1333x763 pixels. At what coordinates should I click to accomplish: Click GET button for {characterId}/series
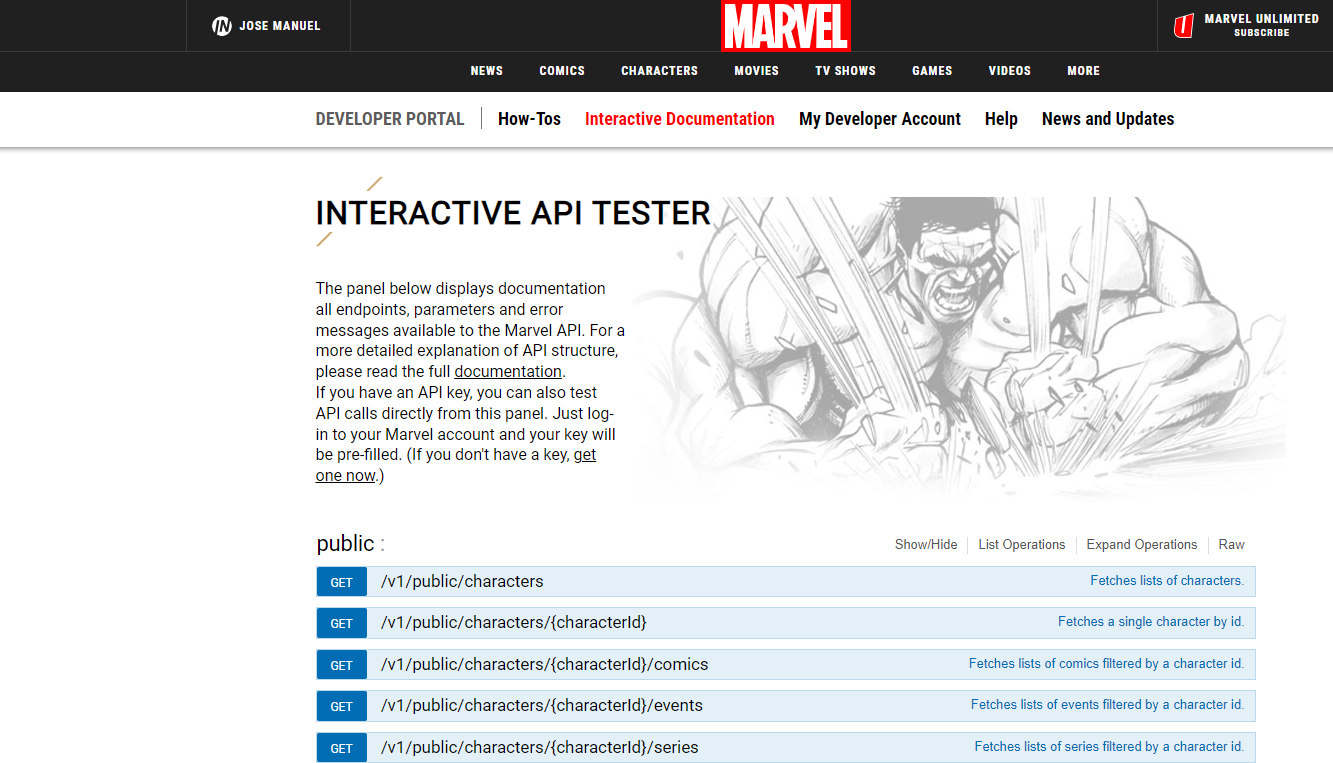342,748
